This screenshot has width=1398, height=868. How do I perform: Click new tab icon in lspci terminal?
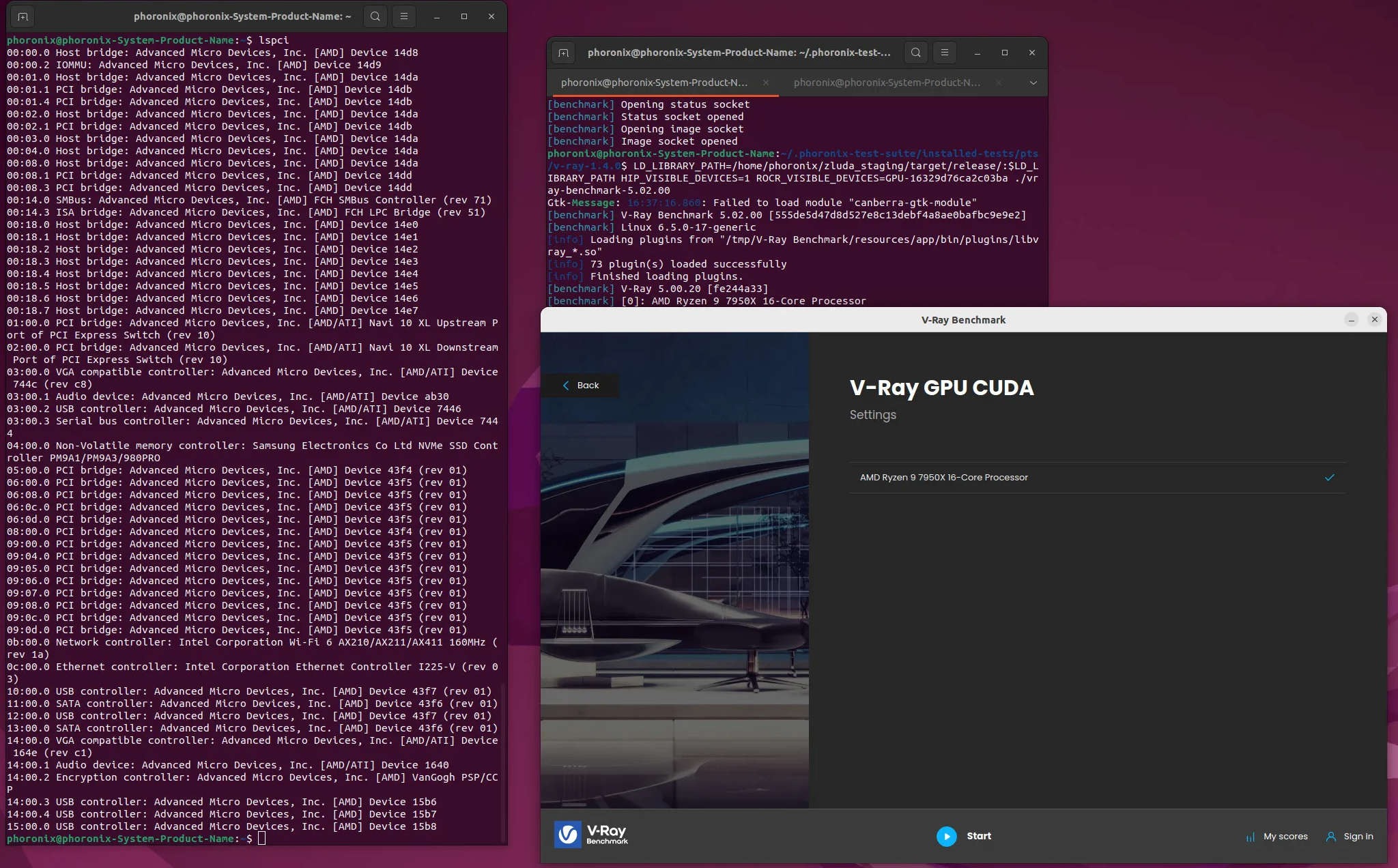click(23, 16)
